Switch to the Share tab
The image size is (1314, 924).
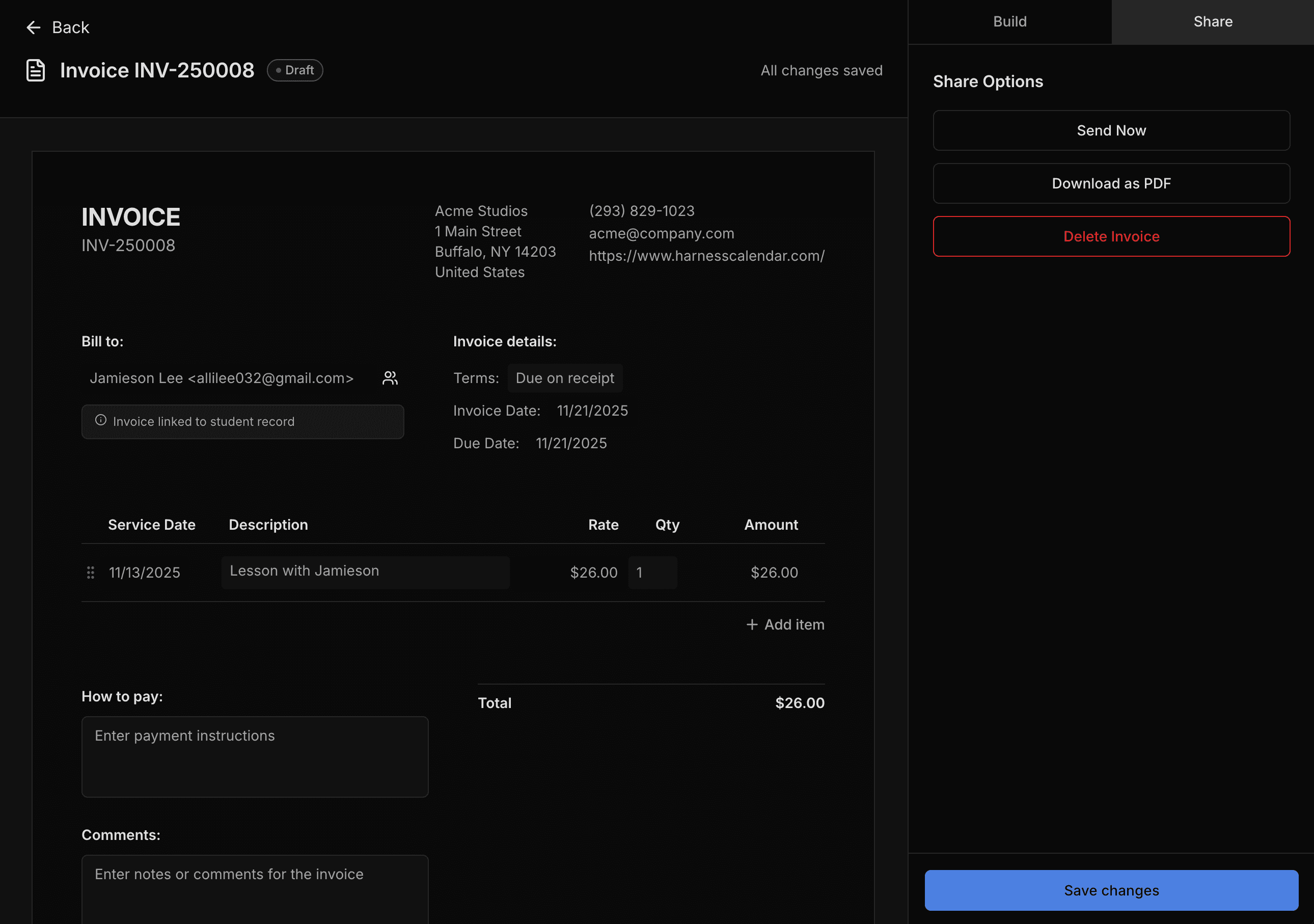(1212, 22)
